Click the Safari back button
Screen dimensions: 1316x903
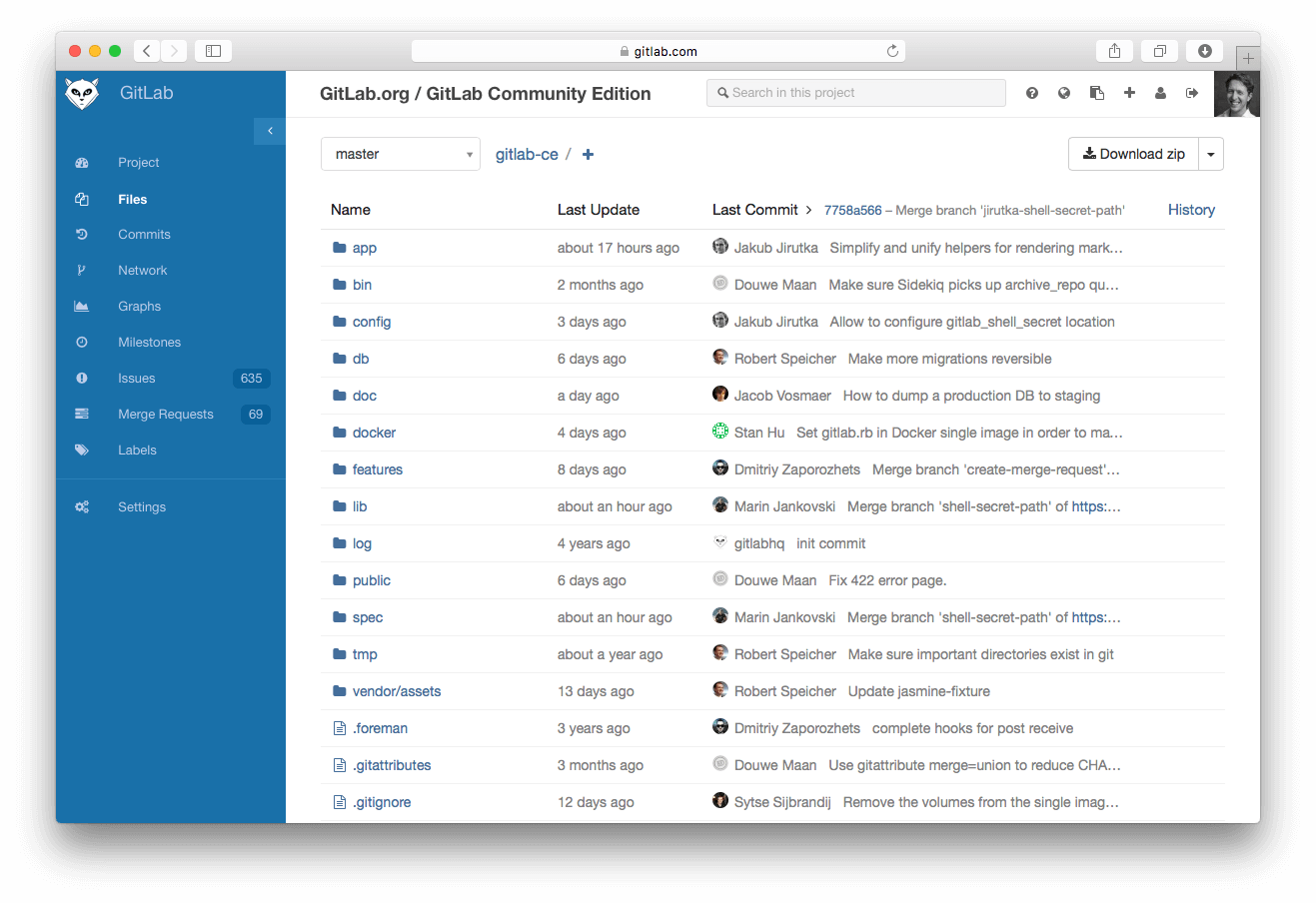pos(147,51)
